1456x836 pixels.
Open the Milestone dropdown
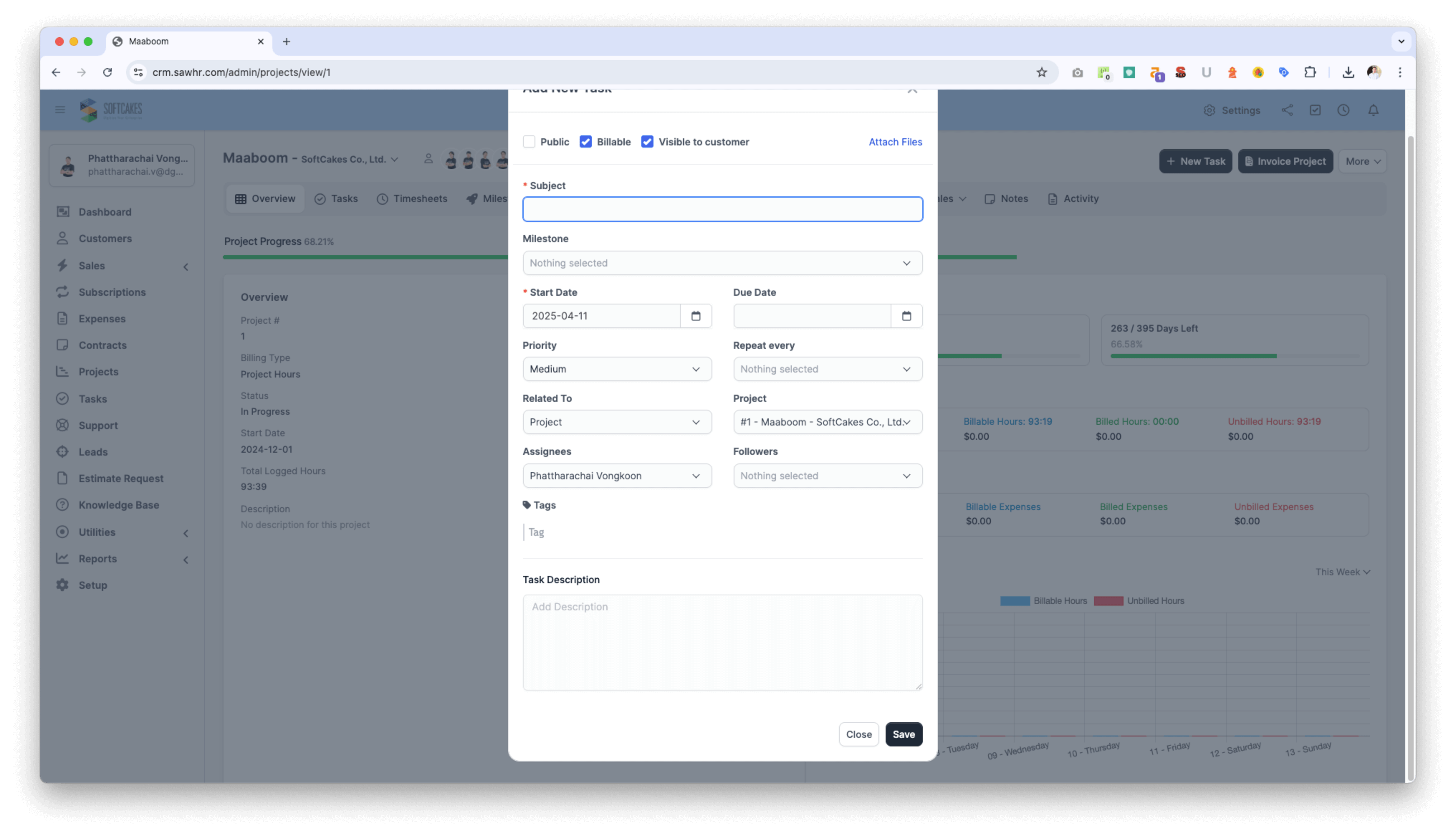[x=722, y=263]
